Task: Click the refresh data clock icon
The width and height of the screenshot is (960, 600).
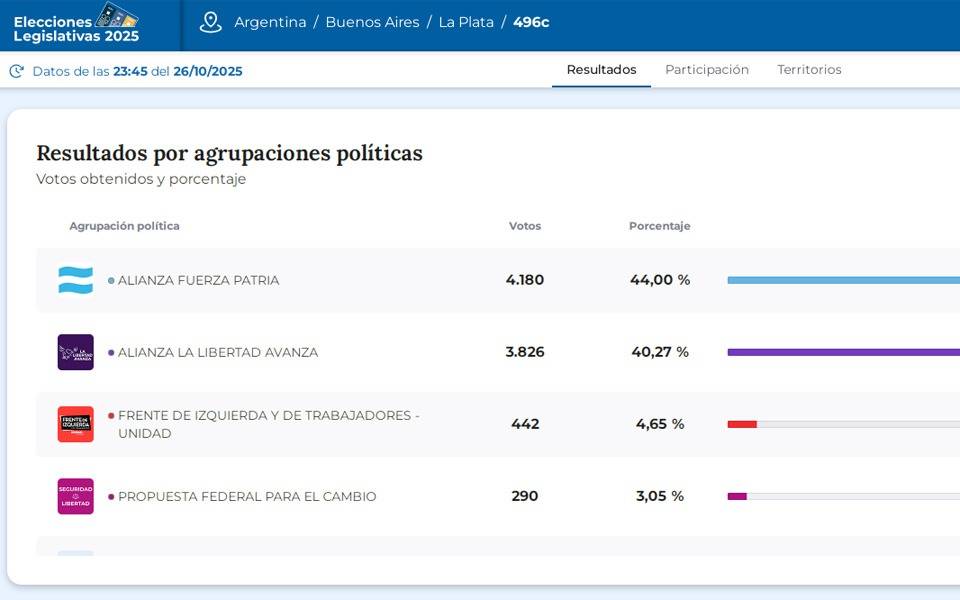Action: pyautogui.click(x=16, y=71)
